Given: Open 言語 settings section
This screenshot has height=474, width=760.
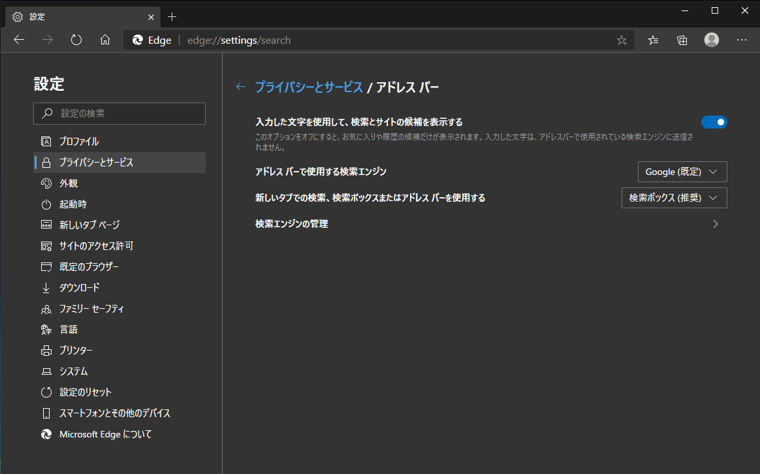Looking at the screenshot, I should [119, 330].
